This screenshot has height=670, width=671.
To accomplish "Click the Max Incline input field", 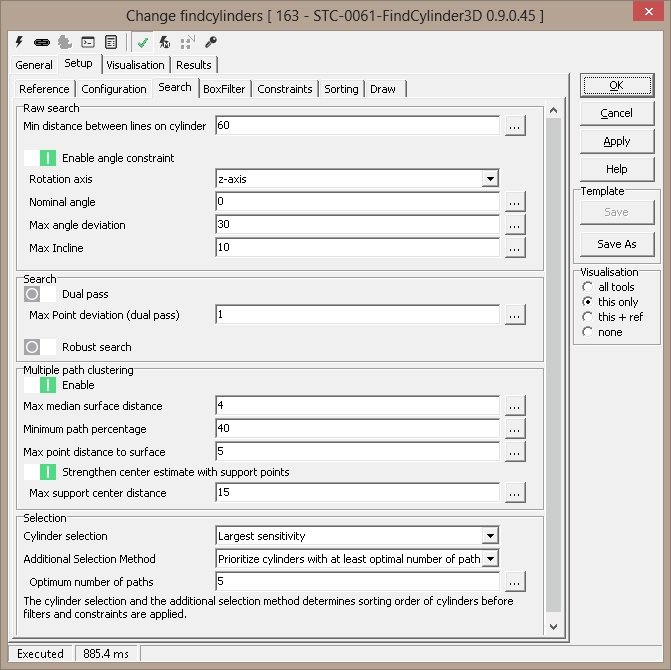I will click(x=357, y=248).
